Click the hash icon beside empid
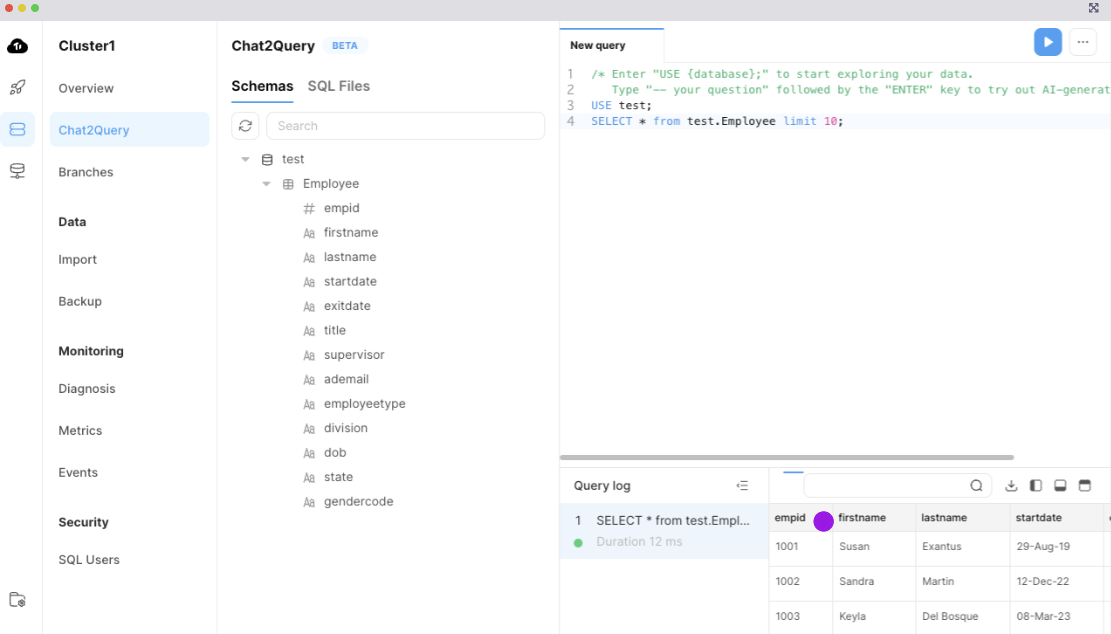 tap(309, 208)
